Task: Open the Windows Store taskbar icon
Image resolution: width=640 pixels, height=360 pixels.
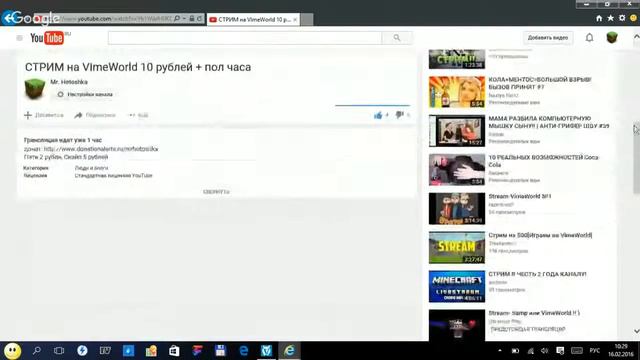Action: click(x=174, y=351)
